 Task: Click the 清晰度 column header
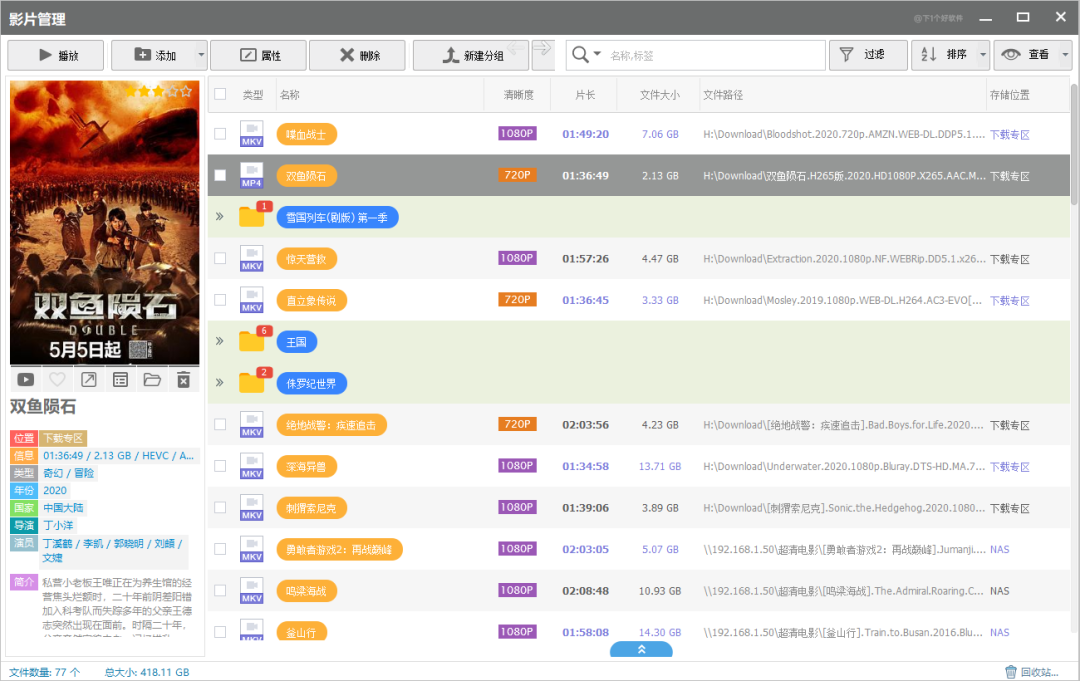pyautogui.click(x=518, y=95)
